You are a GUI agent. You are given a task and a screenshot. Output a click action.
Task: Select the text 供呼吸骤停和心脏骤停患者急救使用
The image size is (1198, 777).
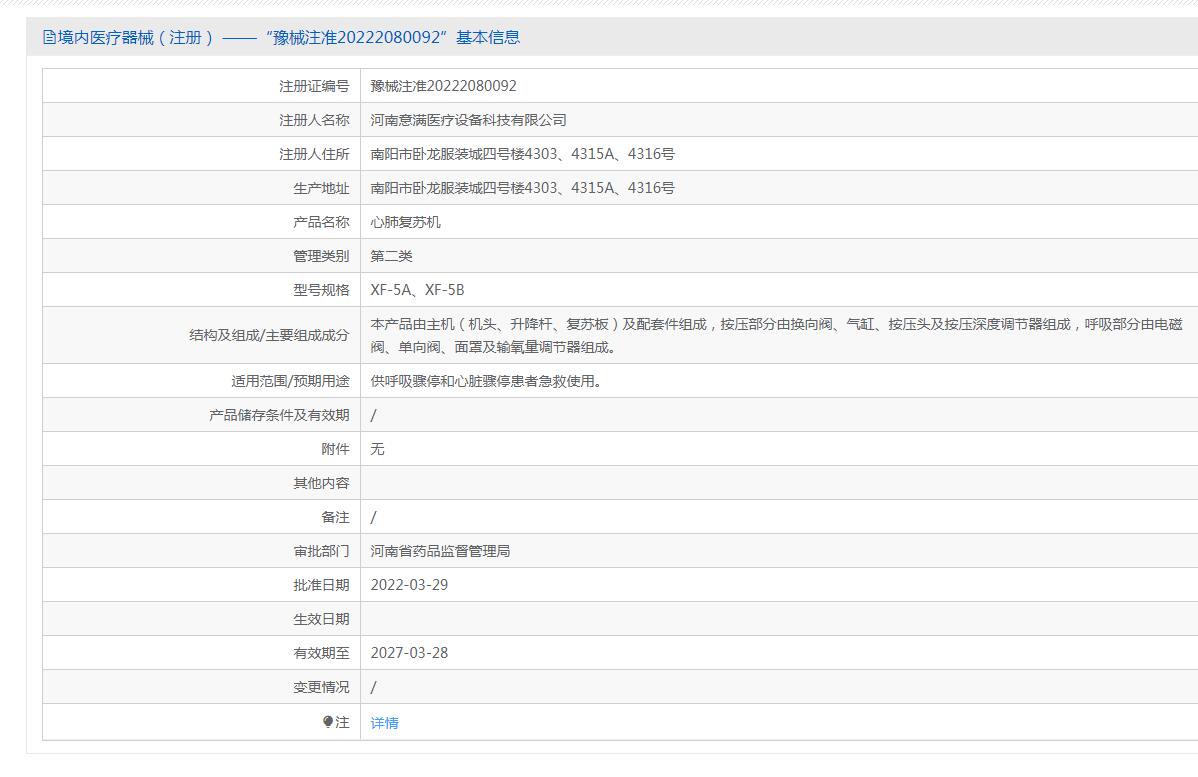click(486, 381)
